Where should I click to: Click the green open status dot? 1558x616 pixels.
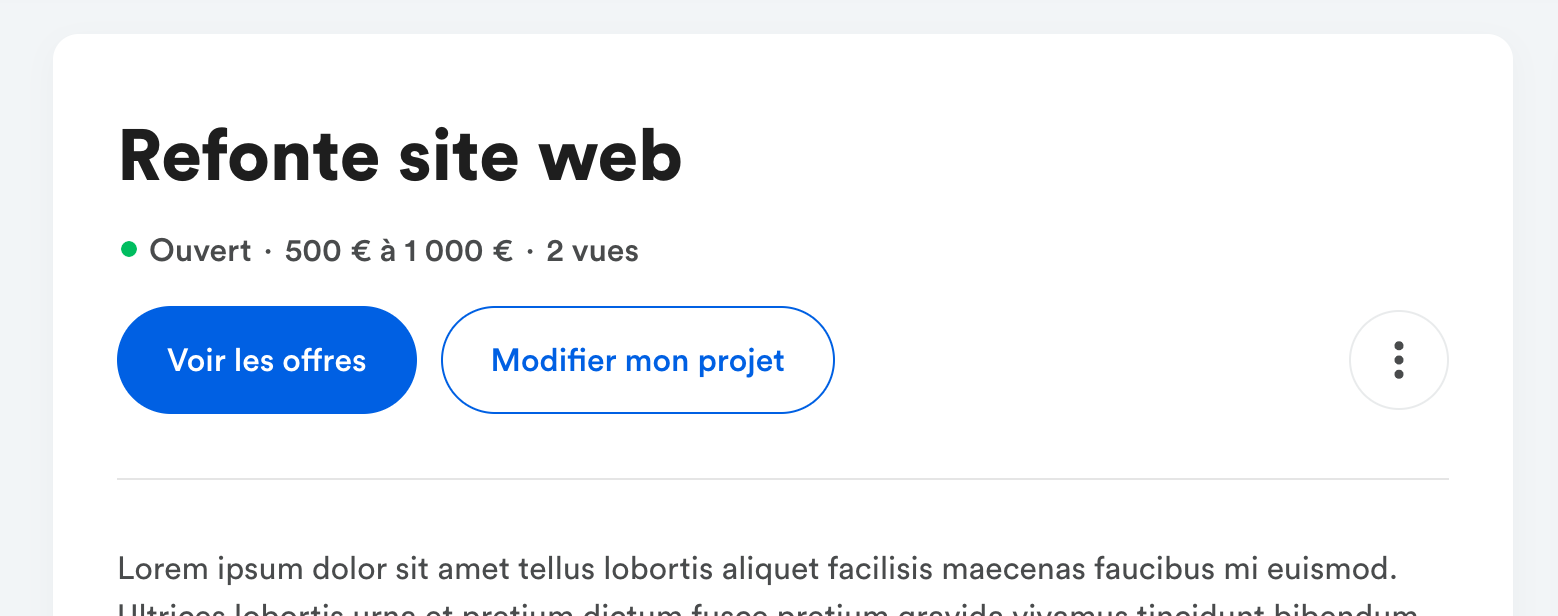(x=128, y=250)
